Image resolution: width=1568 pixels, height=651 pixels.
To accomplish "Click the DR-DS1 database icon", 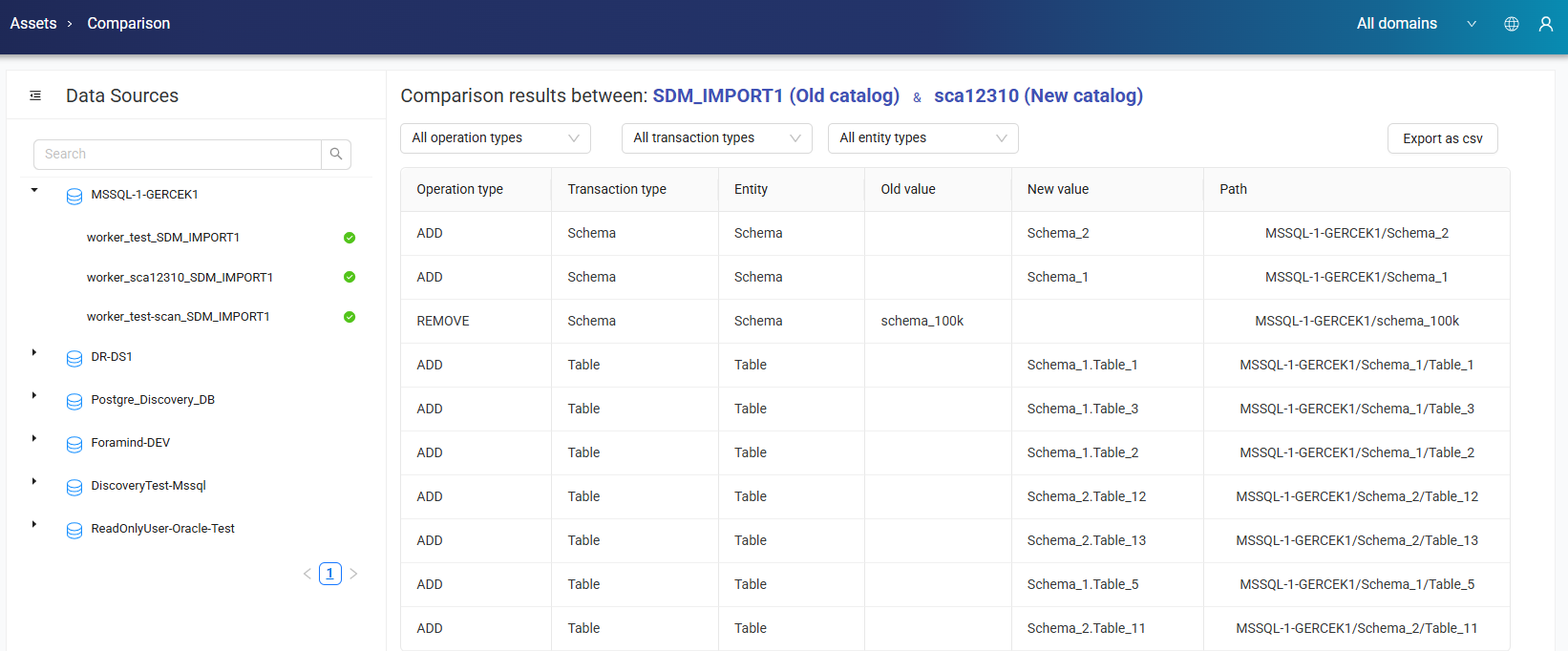I will (74, 358).
